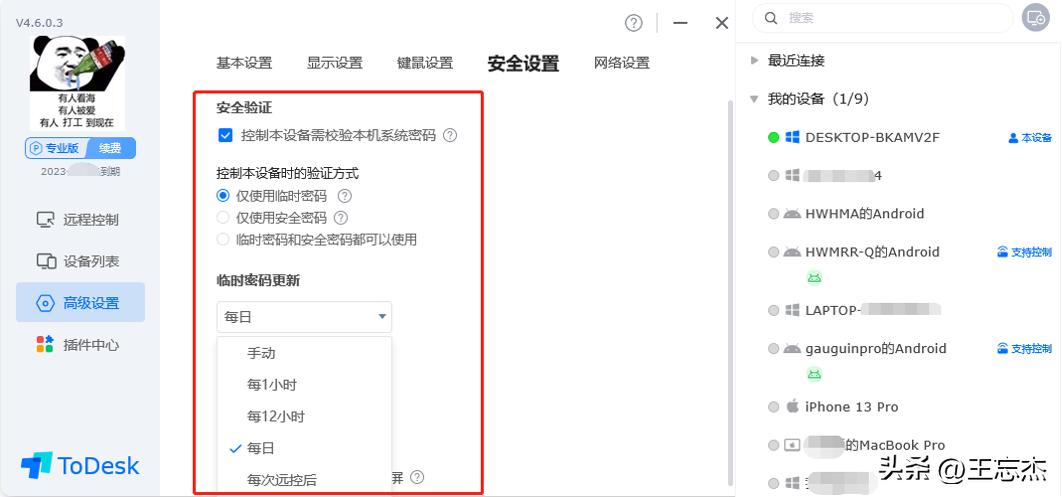Choose 每12小时 from the dropdown list
Screen dimensions: 1062x497
point(304,416)
